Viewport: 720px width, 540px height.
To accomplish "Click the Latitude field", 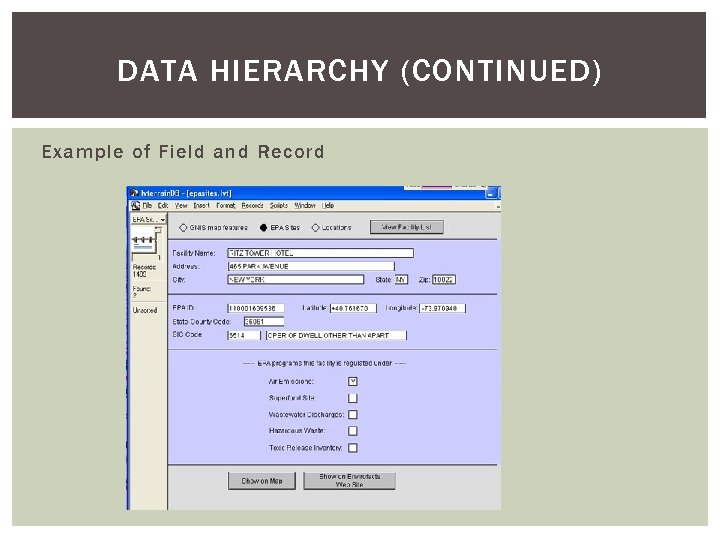I will click(353, 308).
